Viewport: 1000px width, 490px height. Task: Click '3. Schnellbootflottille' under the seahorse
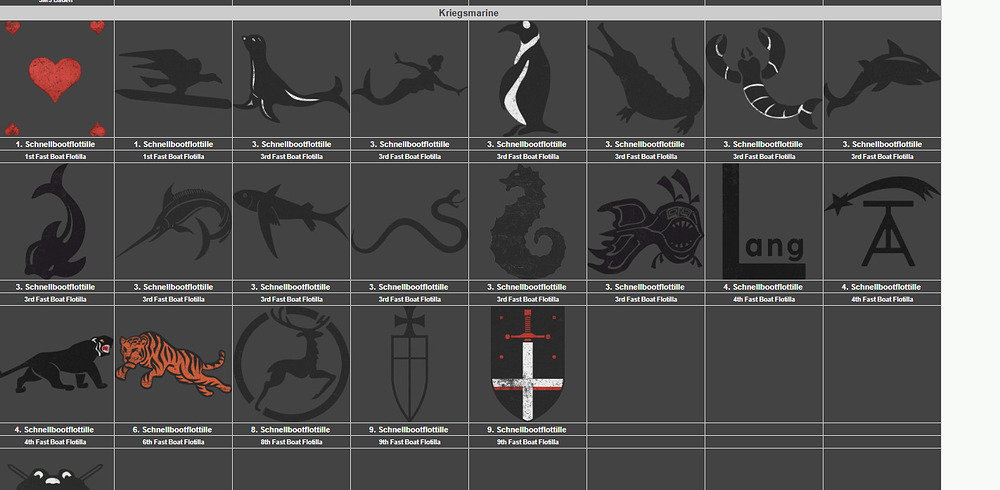pos(527,287)
